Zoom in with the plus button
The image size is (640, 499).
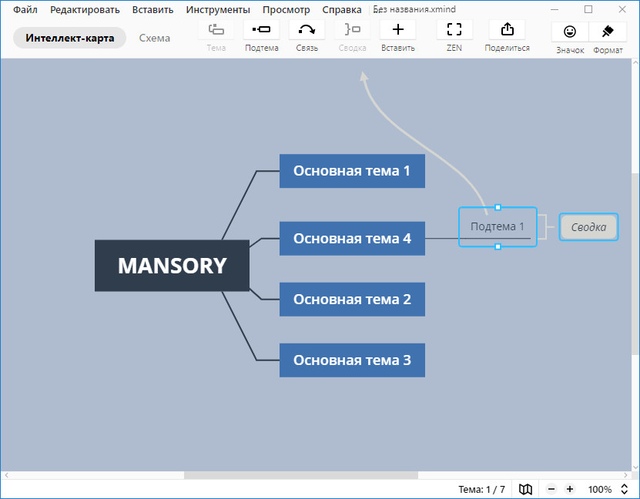click(x=570, y=489)
